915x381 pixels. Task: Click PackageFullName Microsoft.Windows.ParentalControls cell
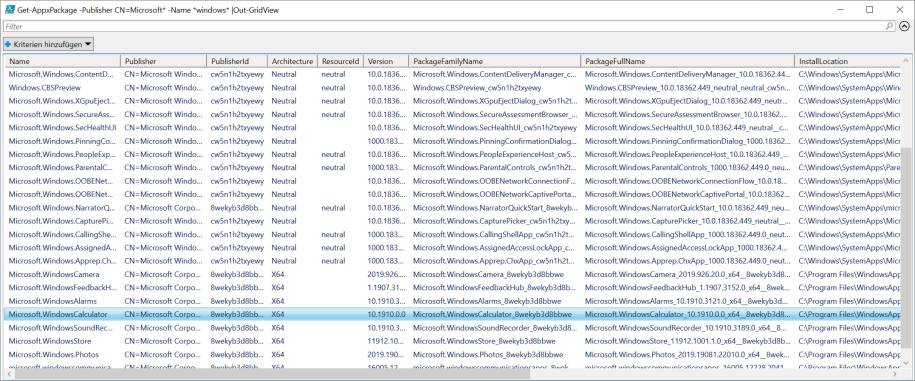[687, 167]
